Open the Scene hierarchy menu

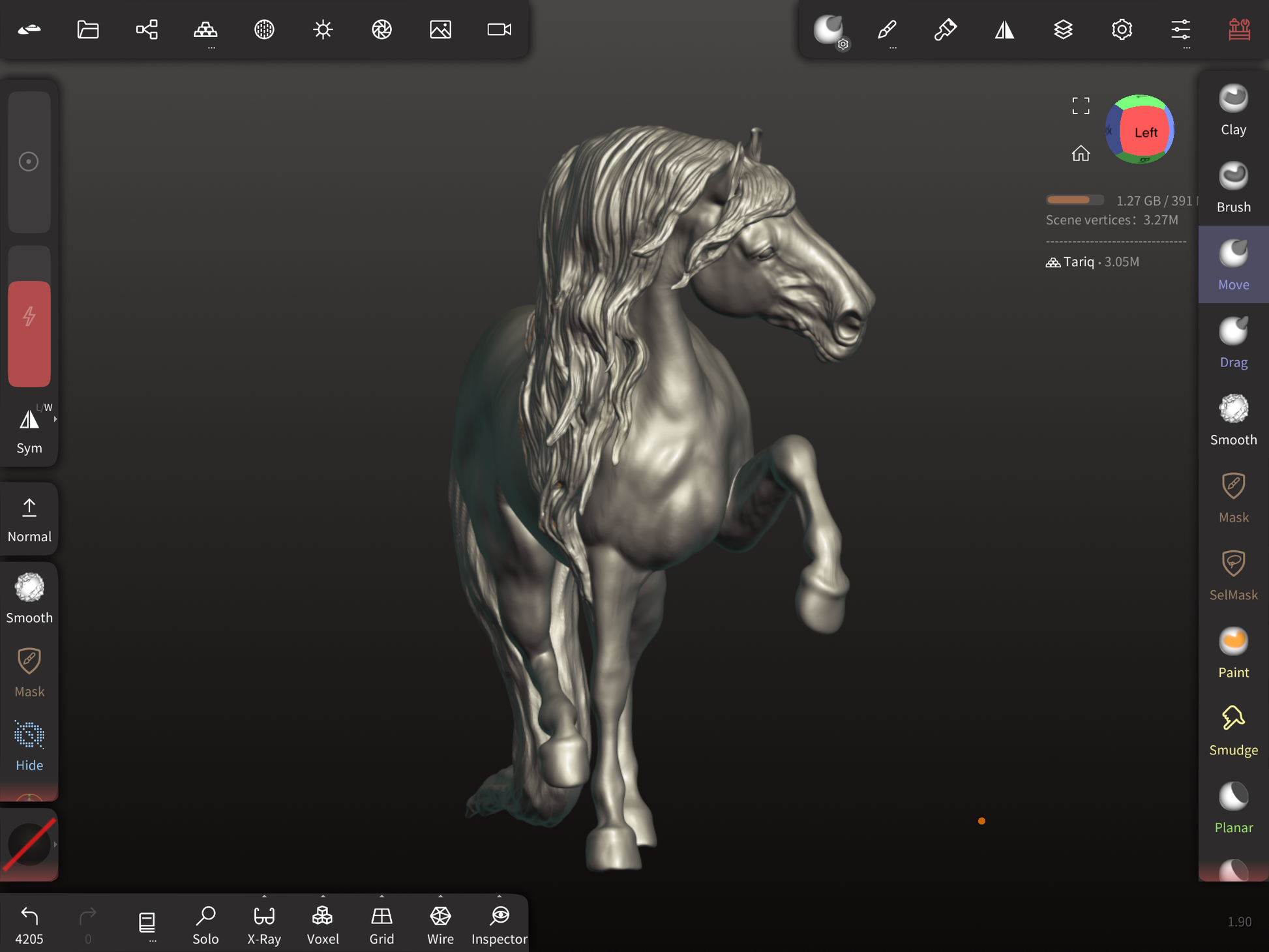(147, 29)
